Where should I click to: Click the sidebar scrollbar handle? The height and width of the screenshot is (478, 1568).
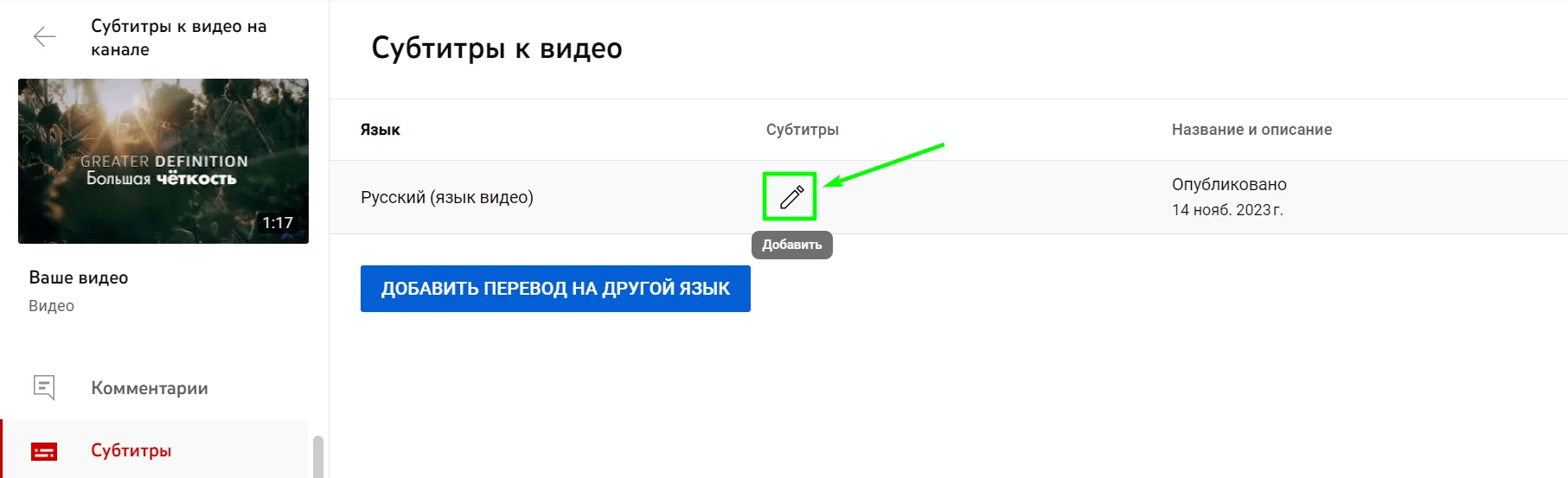coord(318,456)
